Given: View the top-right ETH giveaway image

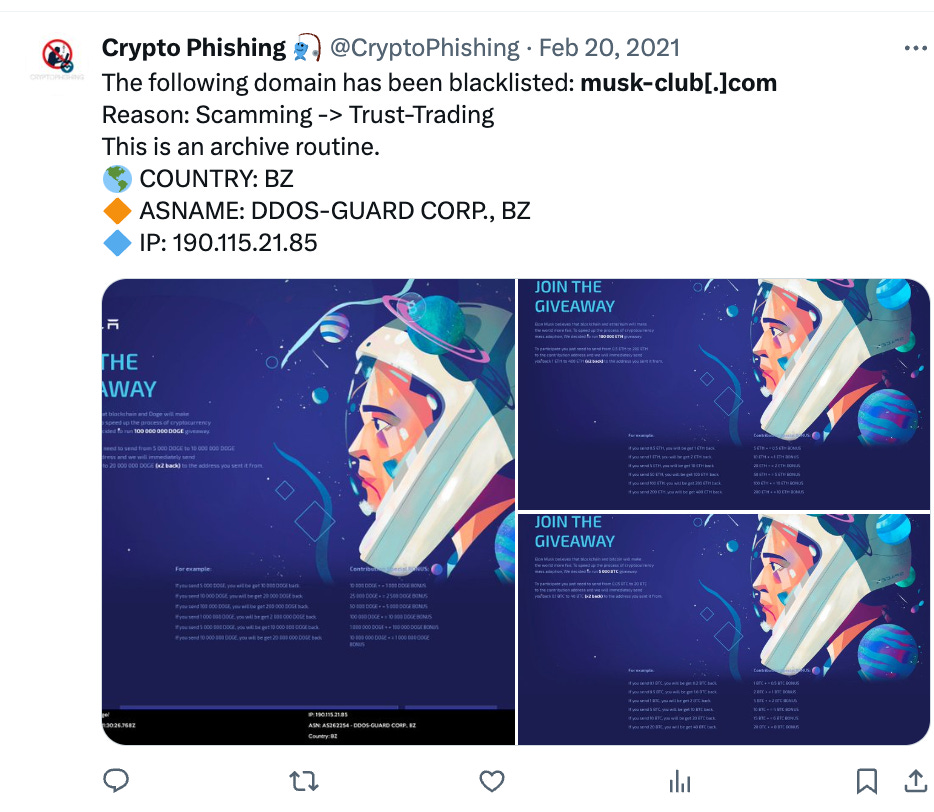Looking at the screenshot, I should 724,394.
